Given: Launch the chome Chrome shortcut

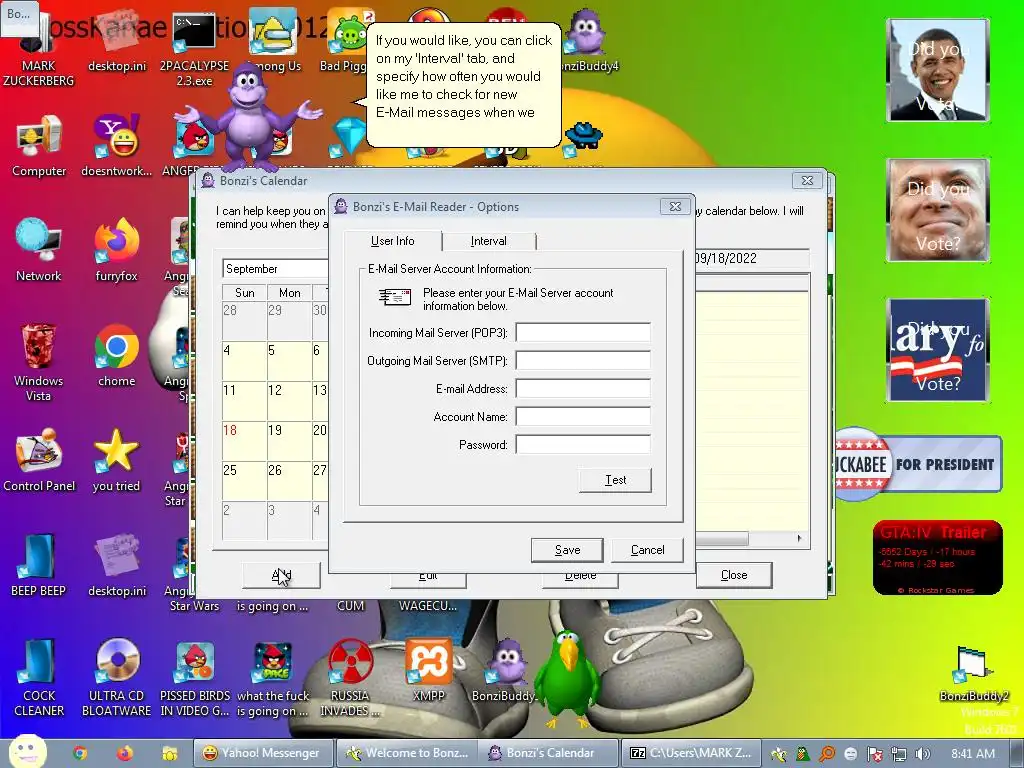Looking at the screenshot, I should point(116,356).
